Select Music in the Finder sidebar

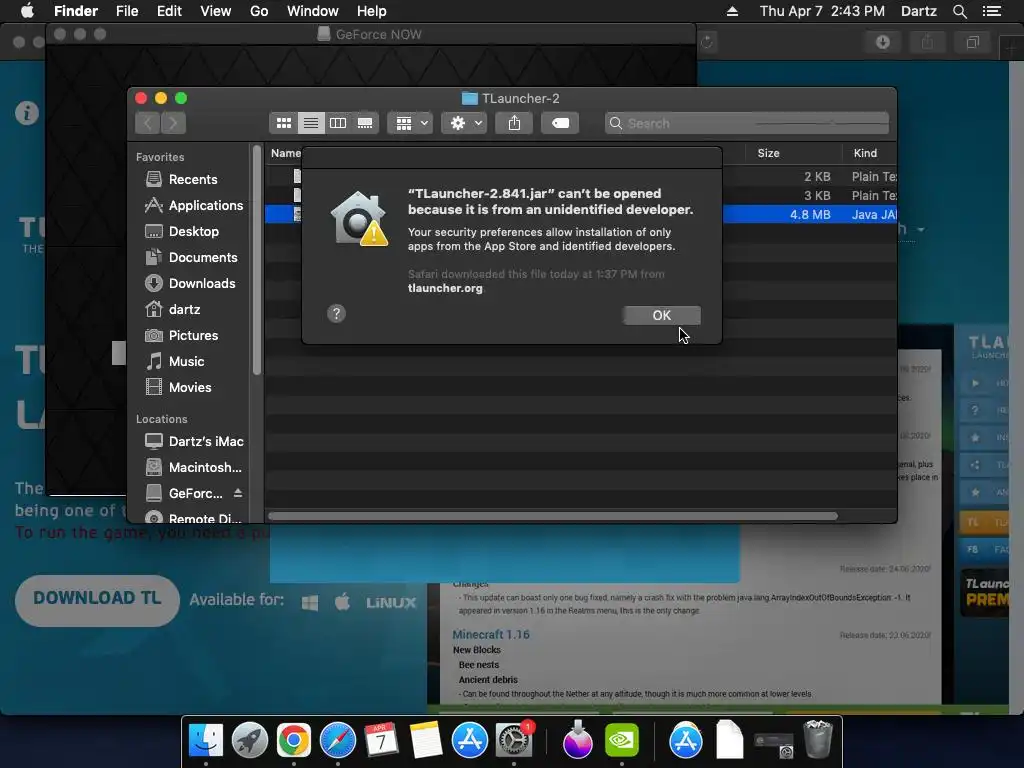pos(186,361)
